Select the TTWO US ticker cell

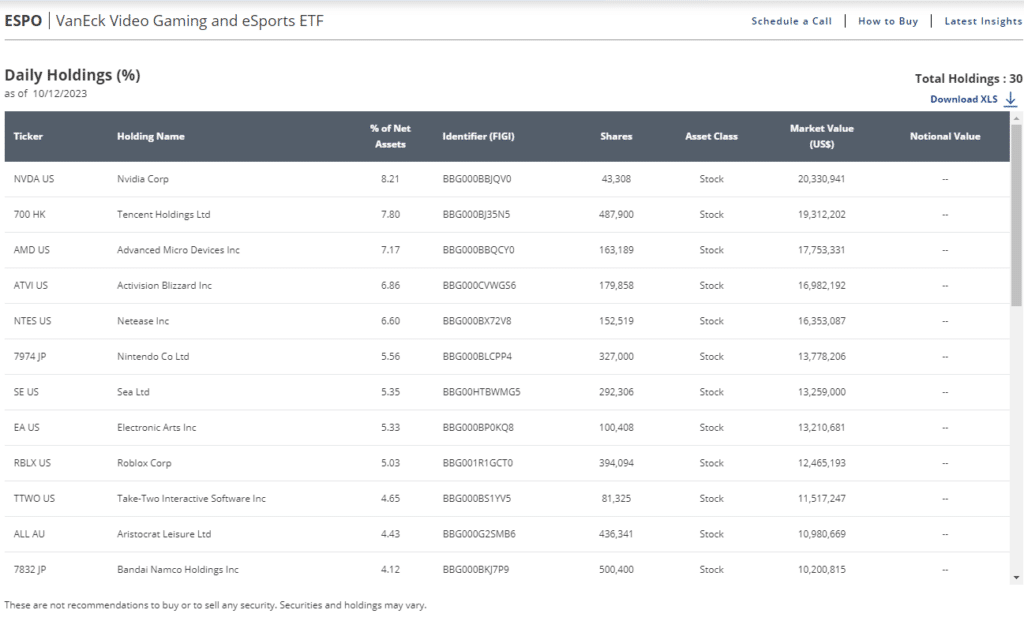click(35, 498)
